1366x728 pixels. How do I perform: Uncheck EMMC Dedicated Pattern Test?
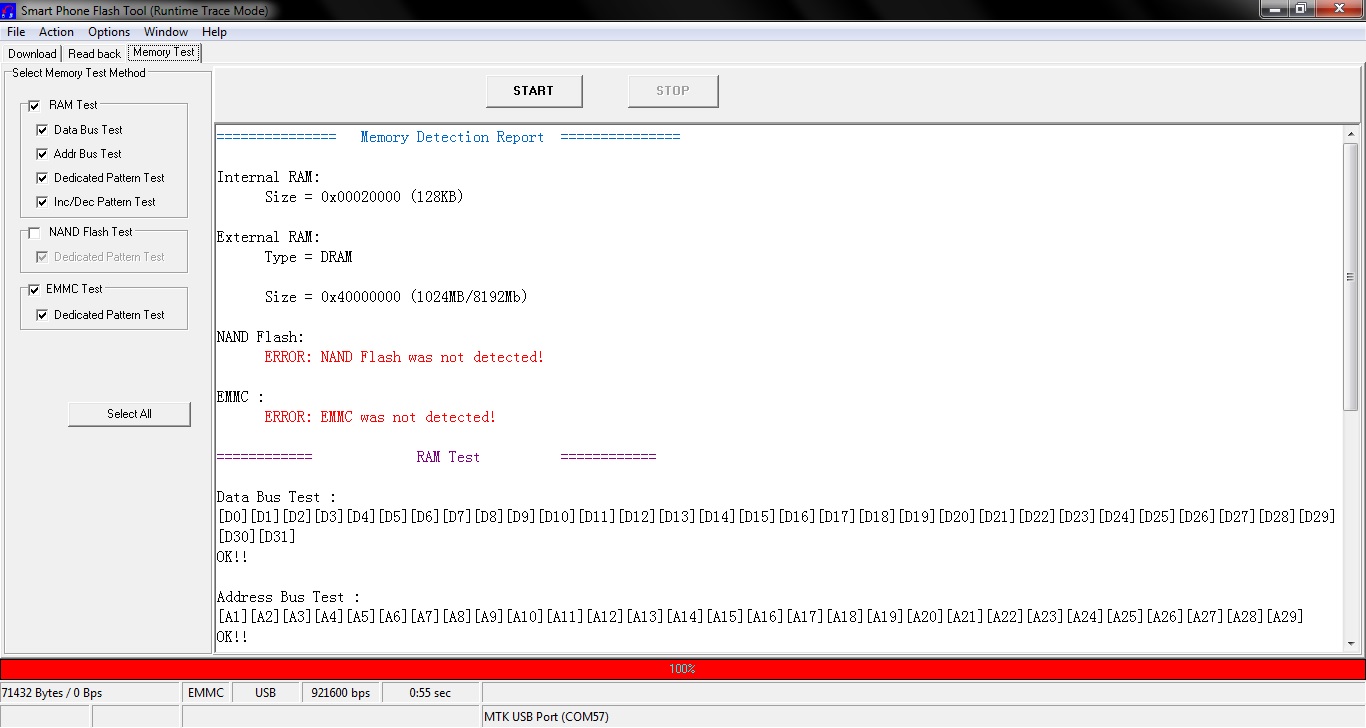tap(42, 315)
